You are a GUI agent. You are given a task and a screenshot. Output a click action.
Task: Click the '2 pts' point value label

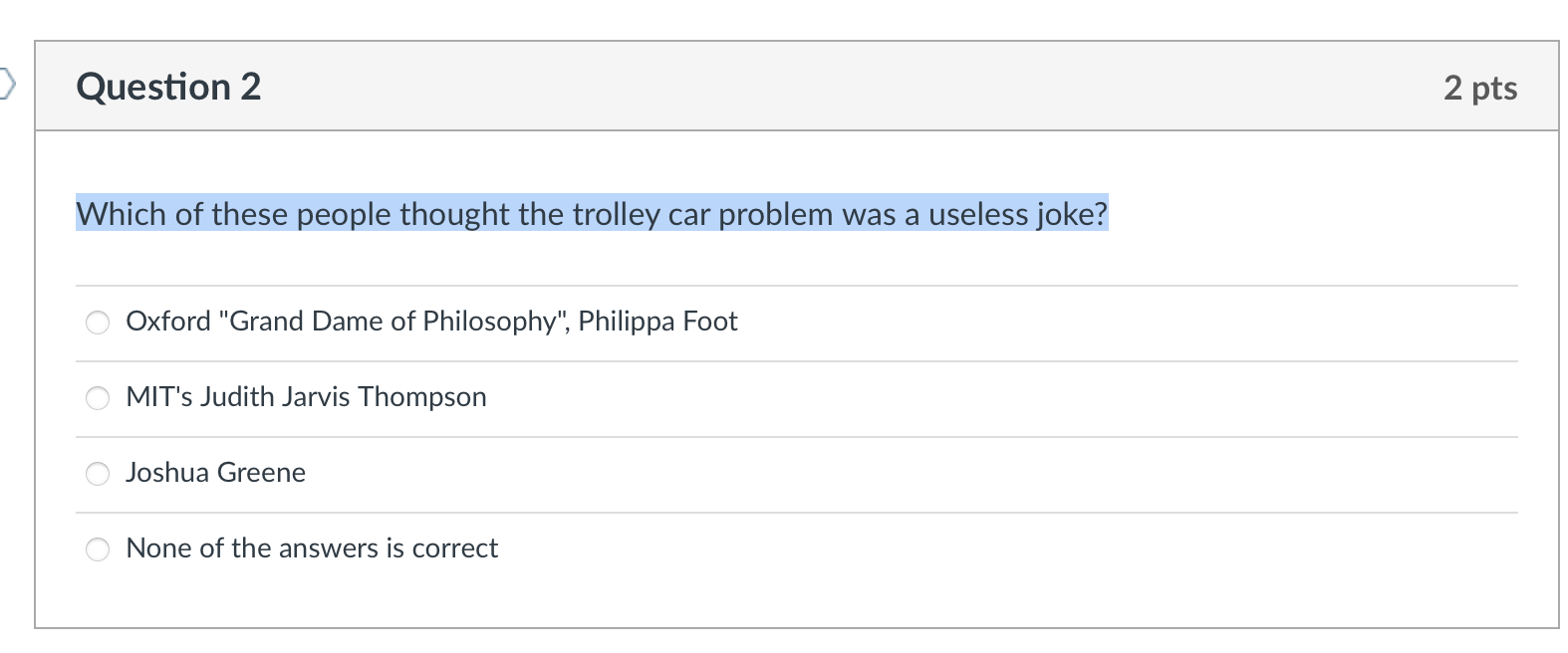(x=1479, y=89)
